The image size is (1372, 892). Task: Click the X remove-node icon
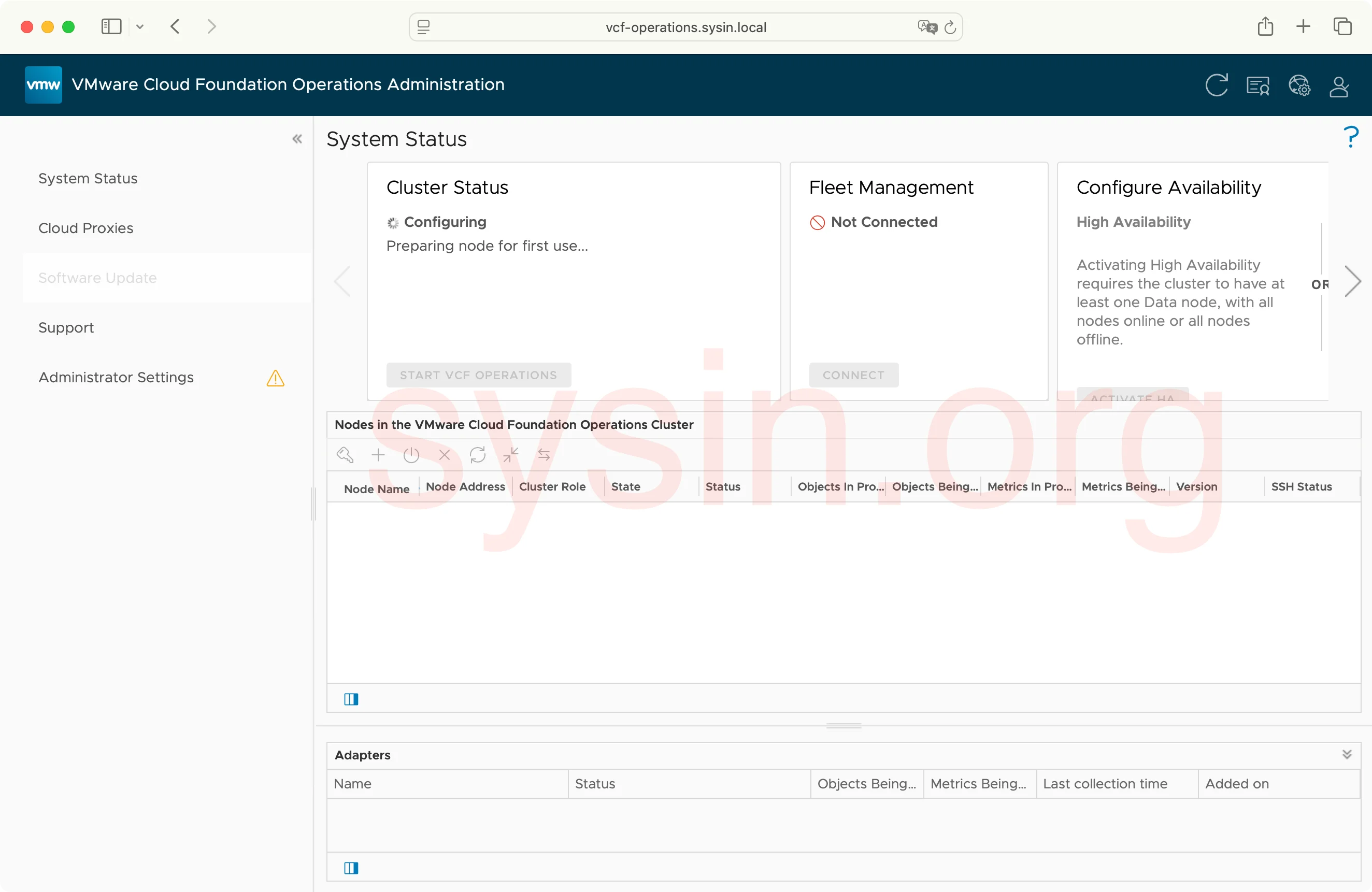pos(445,455)
